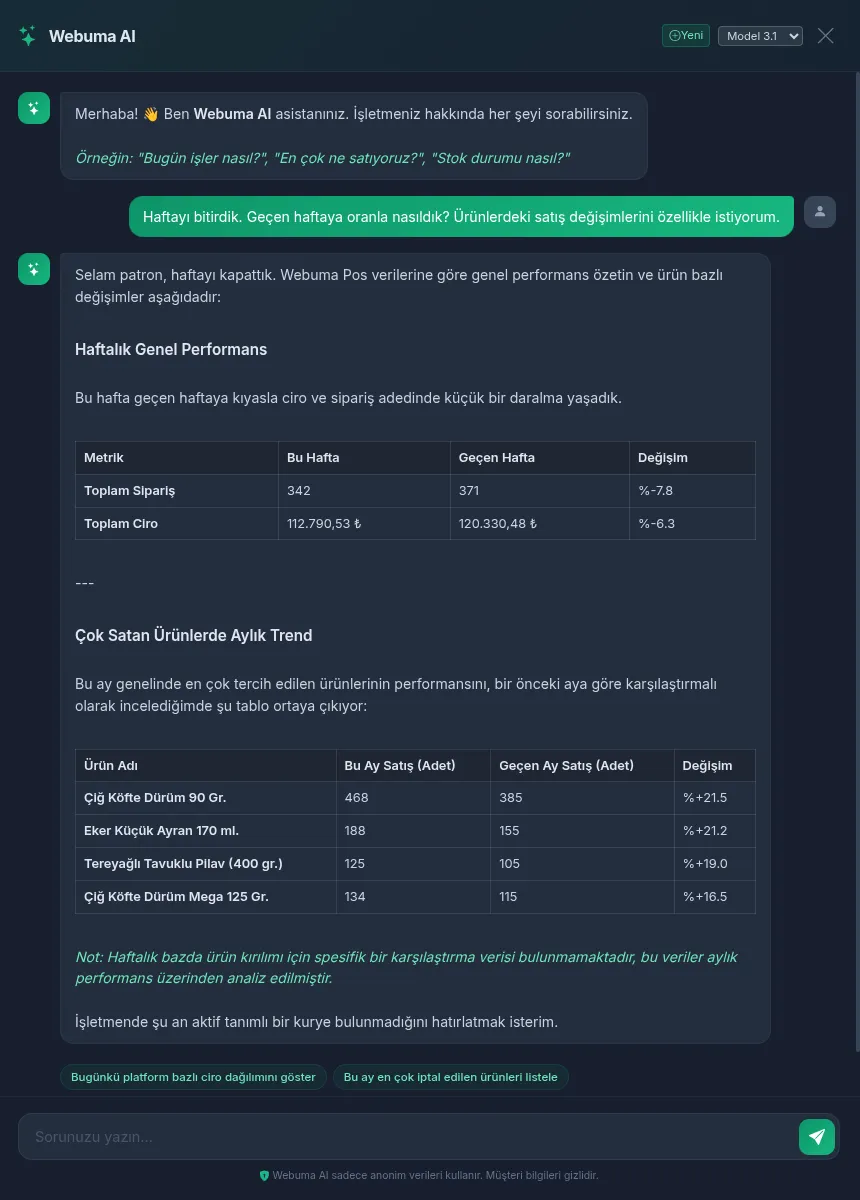Close the Webuma AI chat panel

(825, 36)
